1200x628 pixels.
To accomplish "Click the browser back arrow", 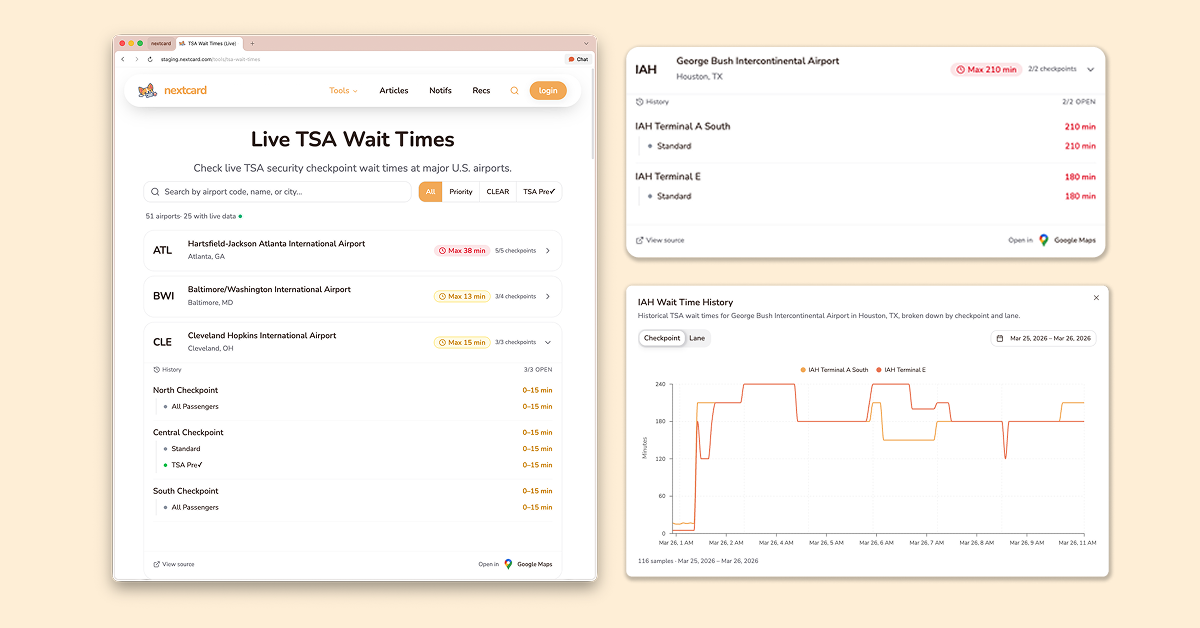I will (x=123, y=59).
